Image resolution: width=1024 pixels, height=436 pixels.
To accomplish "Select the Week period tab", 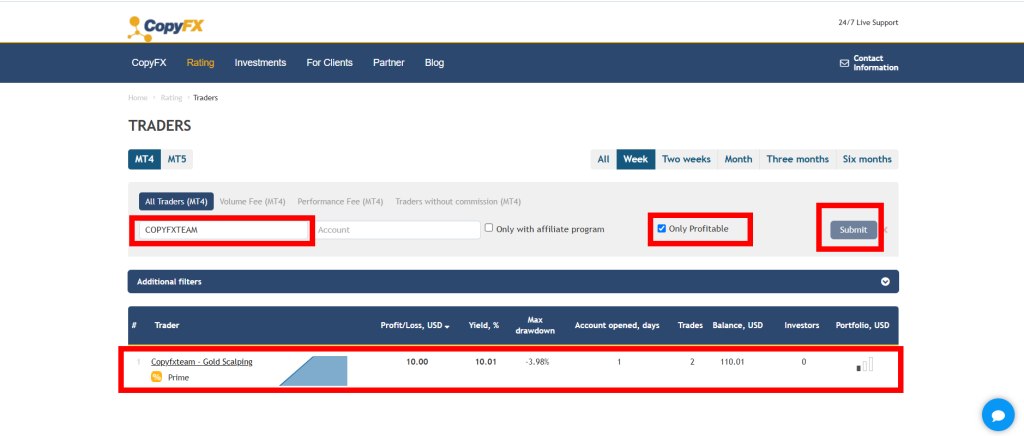I will click(x=635, y=159).
